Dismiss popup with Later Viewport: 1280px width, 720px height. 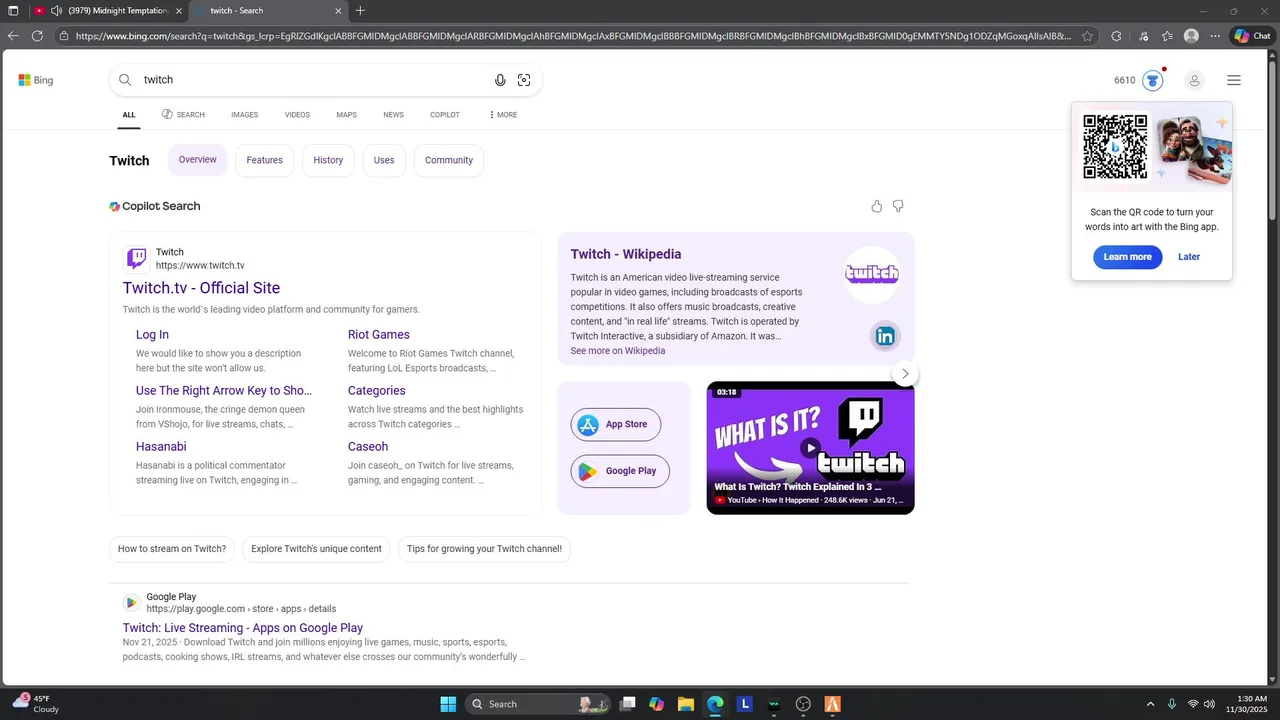[1189, 257]
